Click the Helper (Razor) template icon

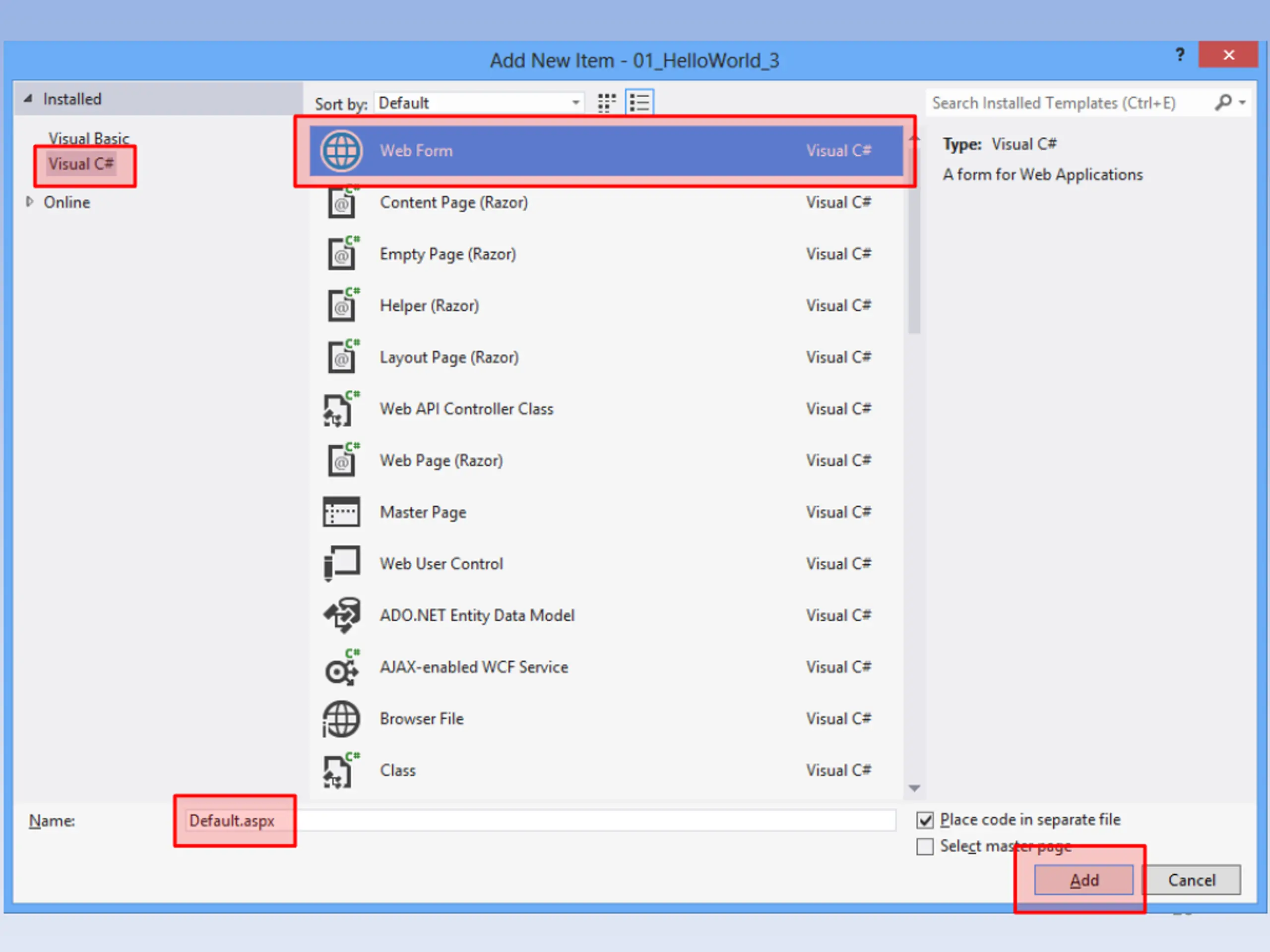(343, 305)
